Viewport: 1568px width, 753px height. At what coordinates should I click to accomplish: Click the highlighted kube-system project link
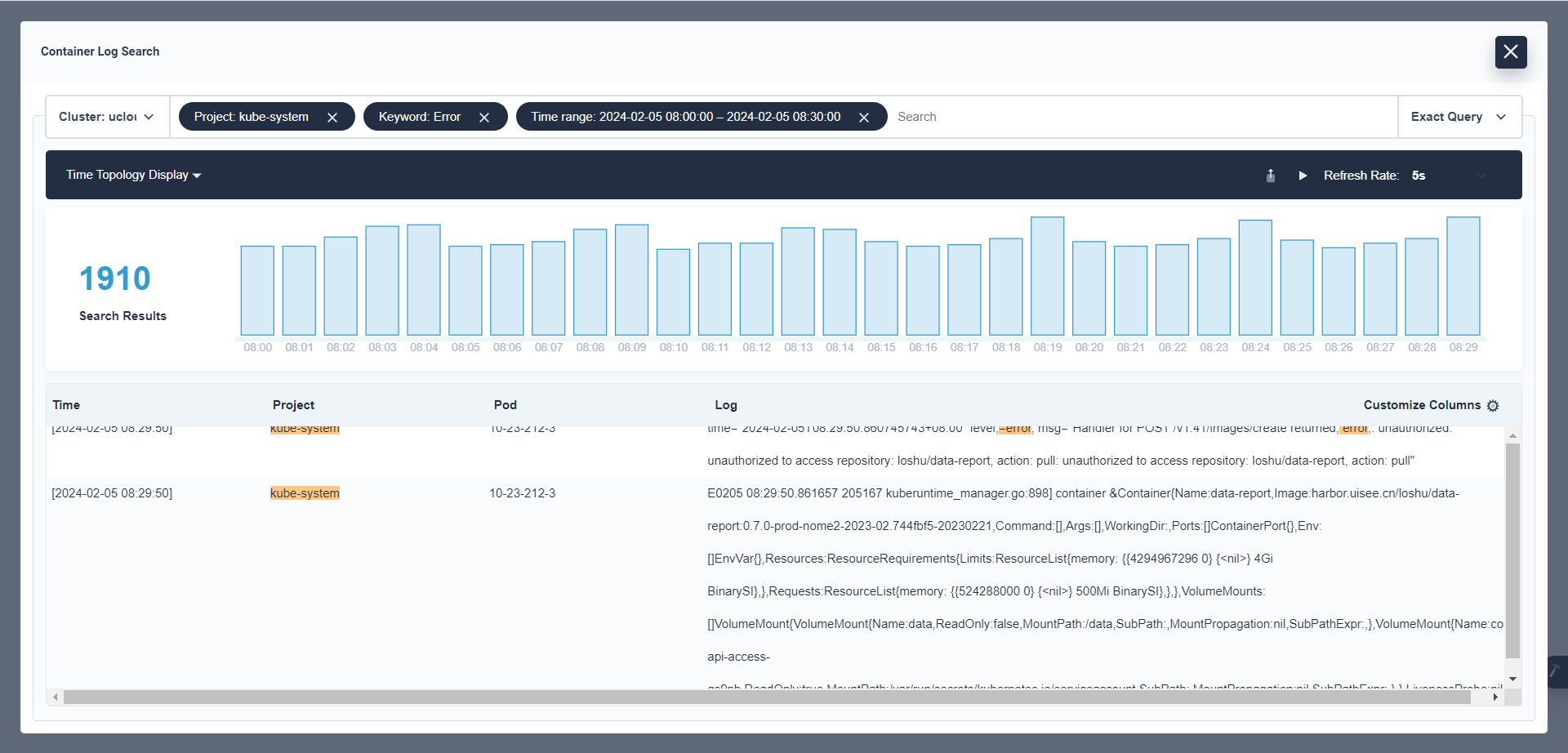[305, 493]
